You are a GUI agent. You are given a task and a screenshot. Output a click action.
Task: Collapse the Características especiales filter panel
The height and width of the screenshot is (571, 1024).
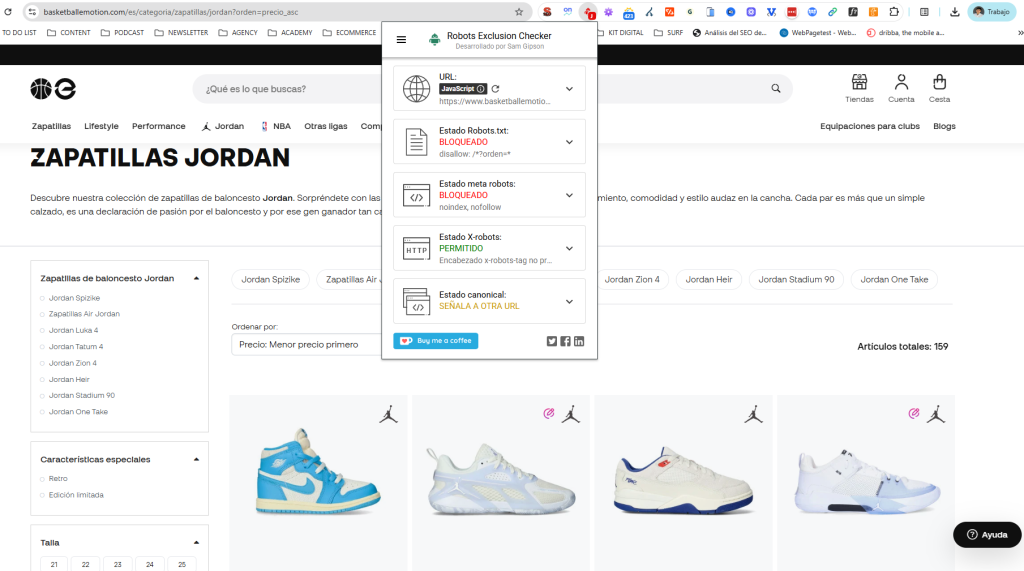click(196, 460)
